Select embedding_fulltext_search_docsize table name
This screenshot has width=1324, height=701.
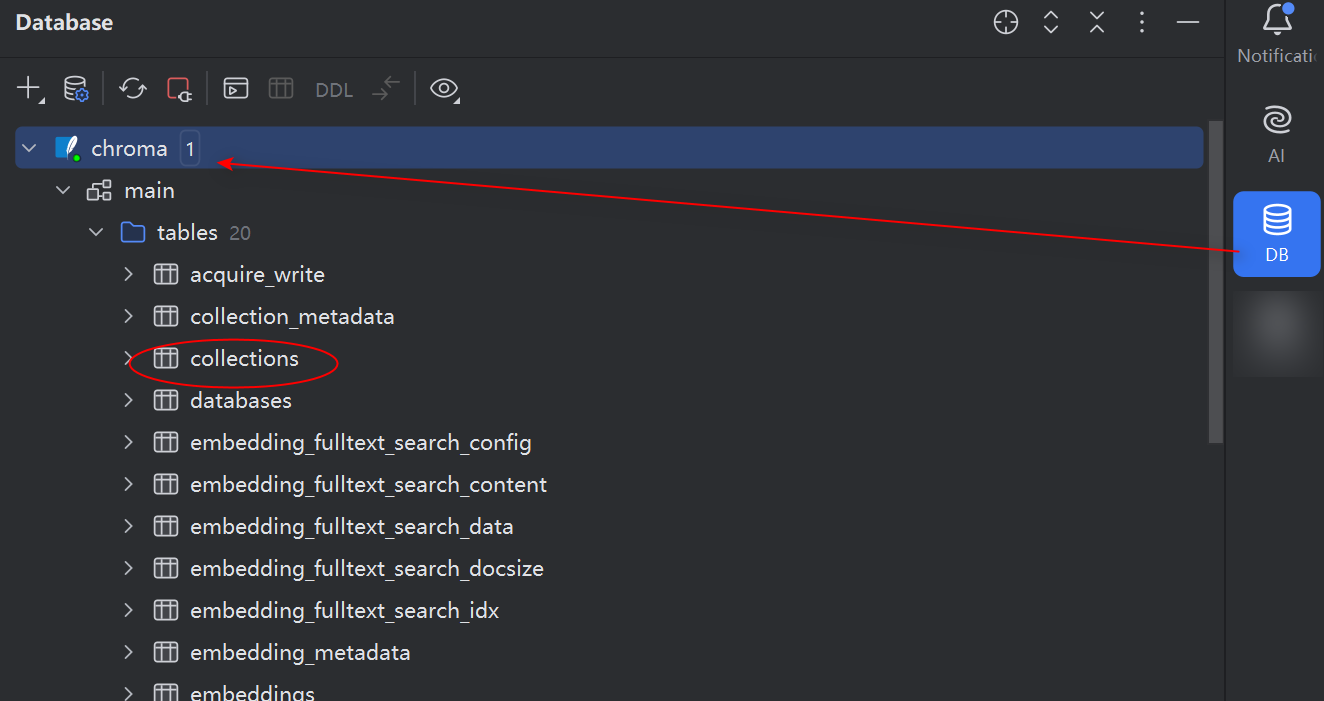(x=367, y=568)
